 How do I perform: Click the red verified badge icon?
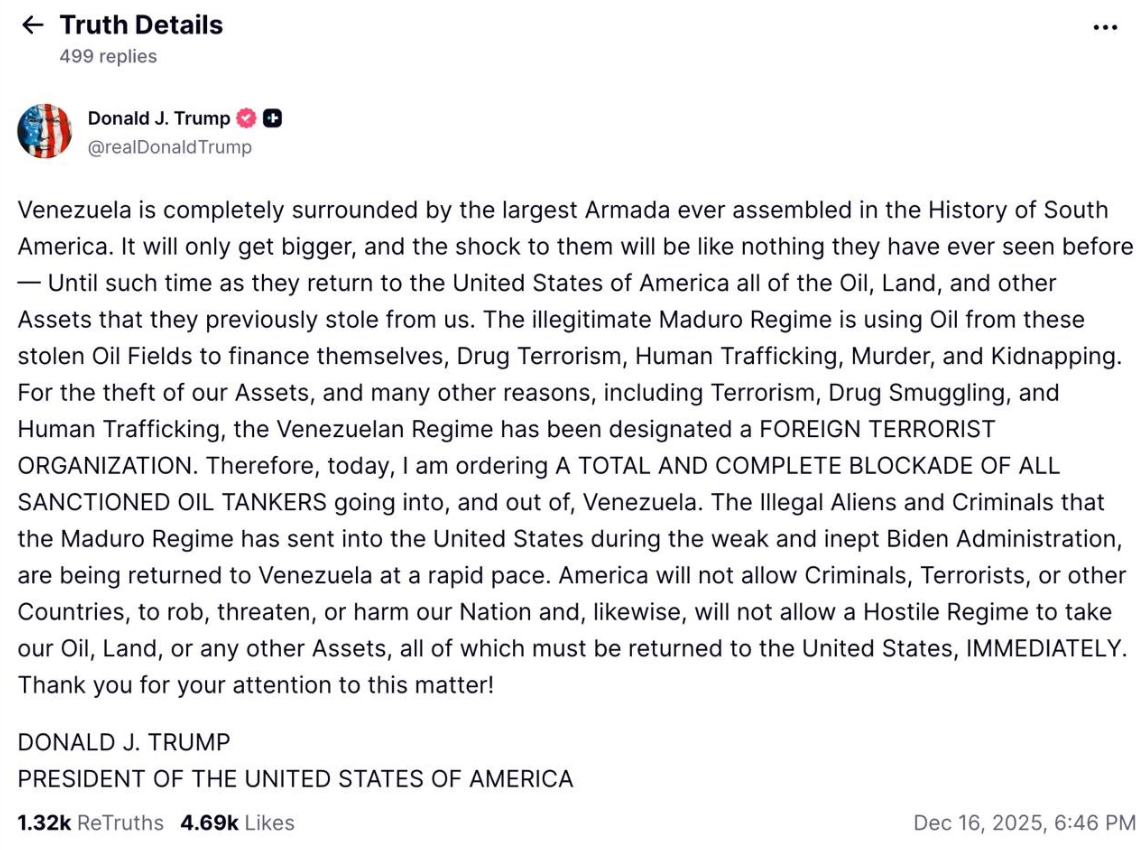[x=246, y=119]
